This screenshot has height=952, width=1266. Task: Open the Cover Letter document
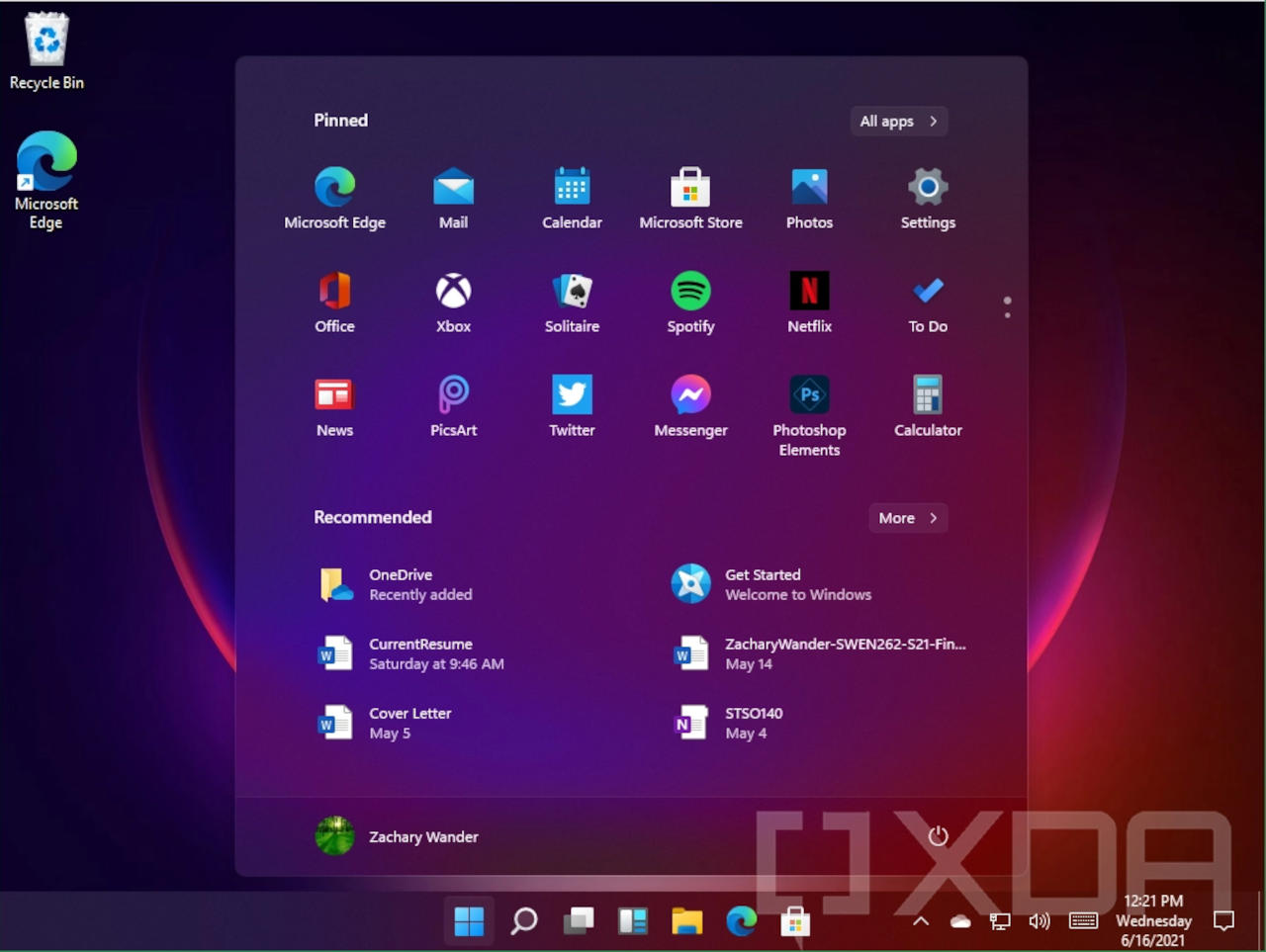384,723
